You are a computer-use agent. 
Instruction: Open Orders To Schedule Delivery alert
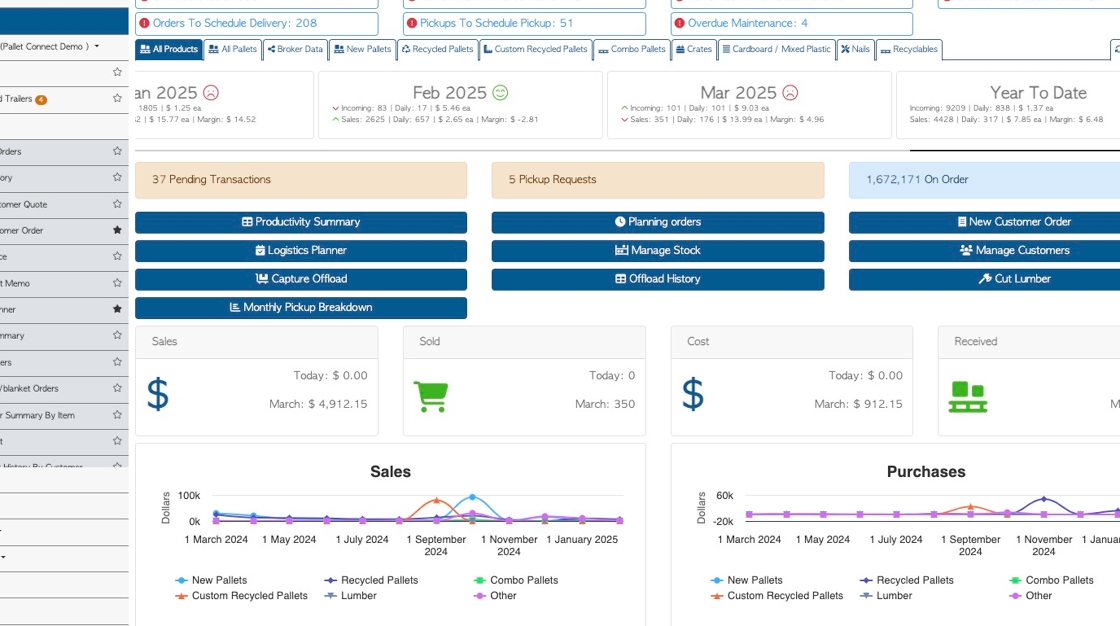coord(256,23)
